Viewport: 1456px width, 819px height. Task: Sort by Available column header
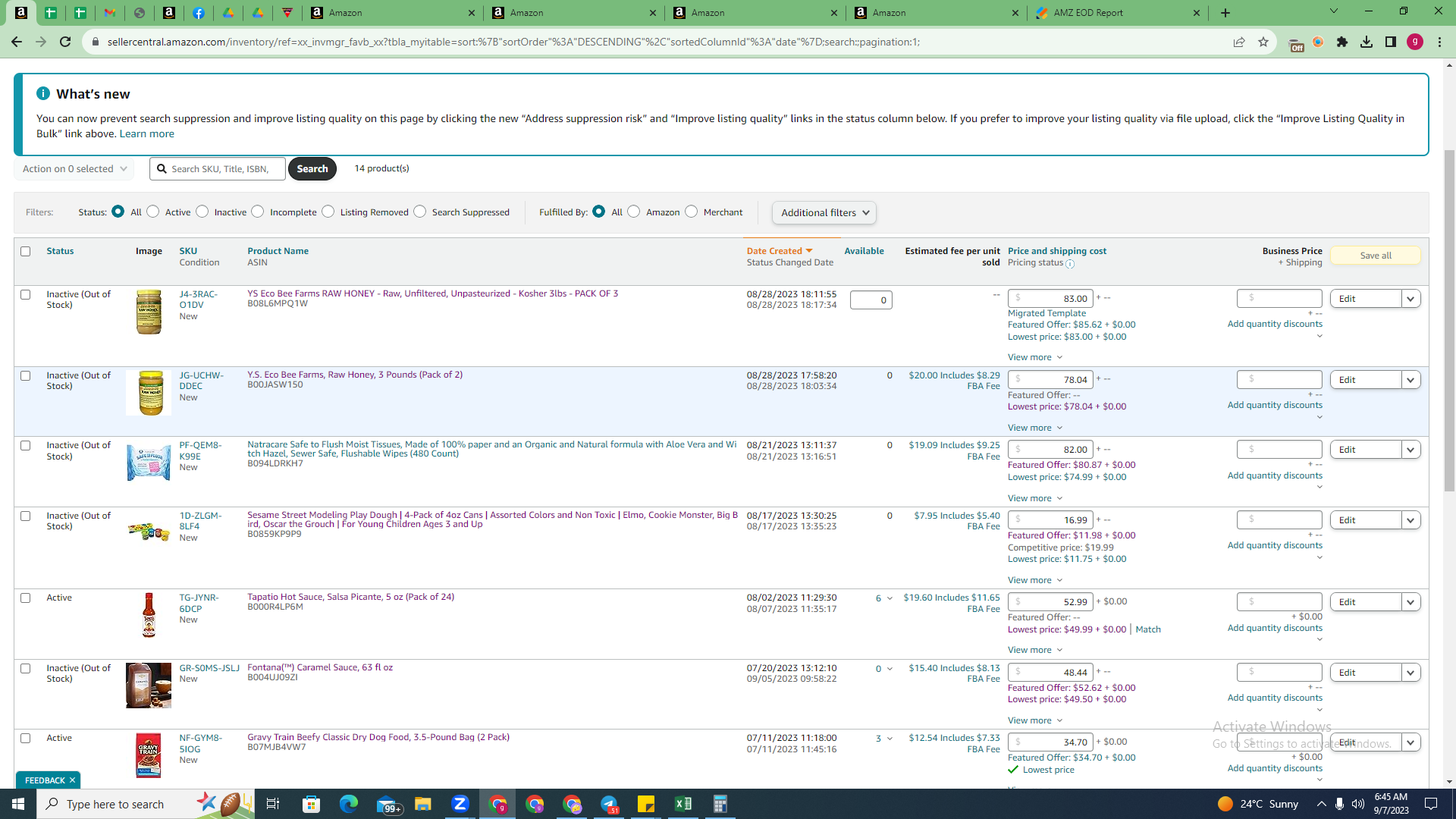point(864,251)
